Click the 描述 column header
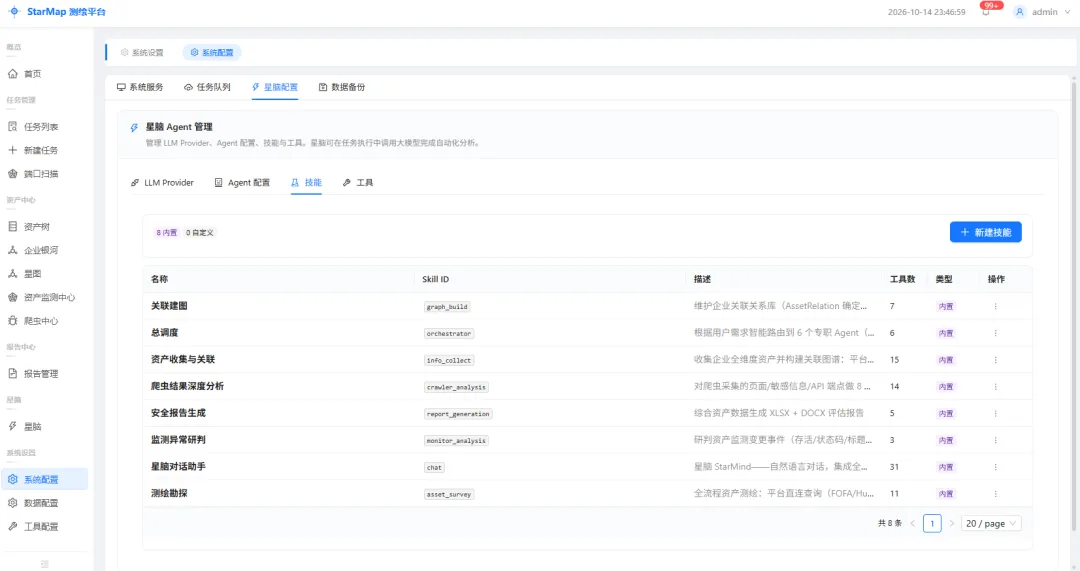This screenshot has width=1080, height=571. [702, 279]
